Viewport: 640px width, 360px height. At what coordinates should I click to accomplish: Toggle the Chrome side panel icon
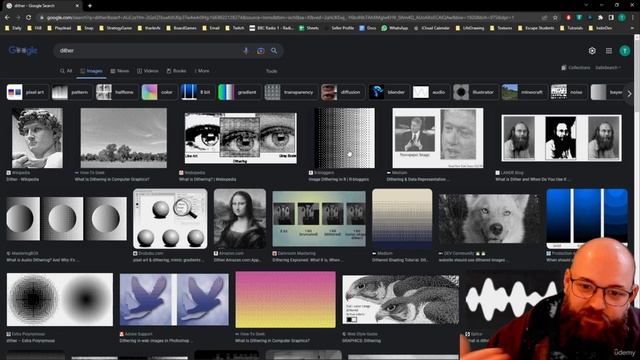611,18
